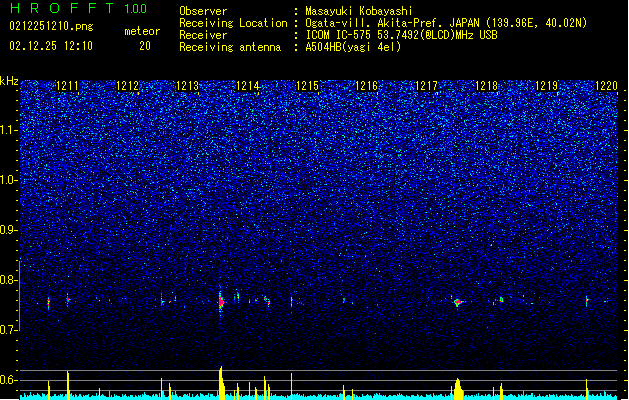Click the 1.0 kHz axis label
The image size is (629, 400).
(x=9, y=180)
